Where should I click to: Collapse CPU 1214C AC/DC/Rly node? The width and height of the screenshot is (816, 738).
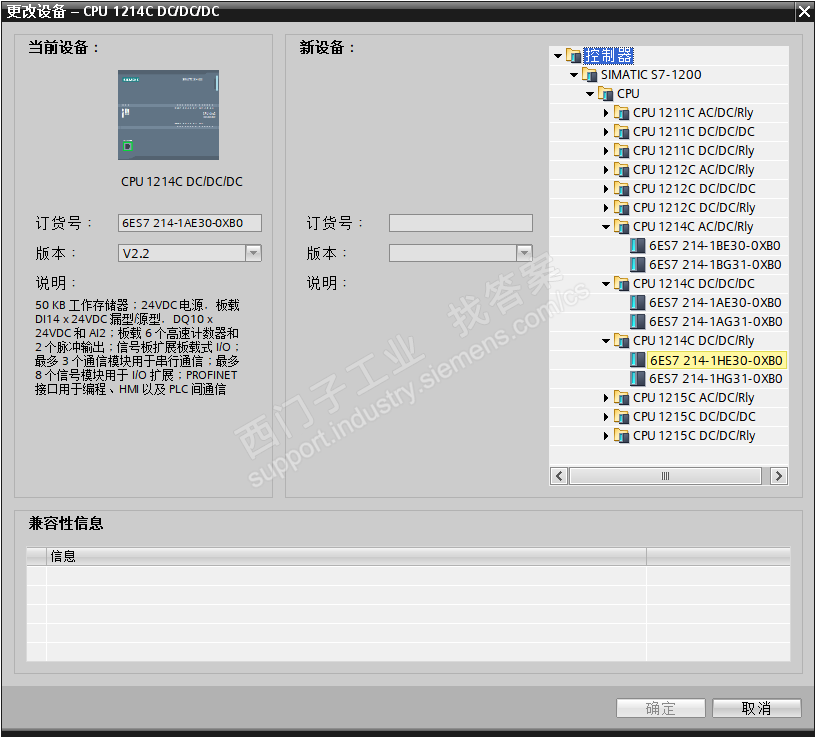coord(606,227)
